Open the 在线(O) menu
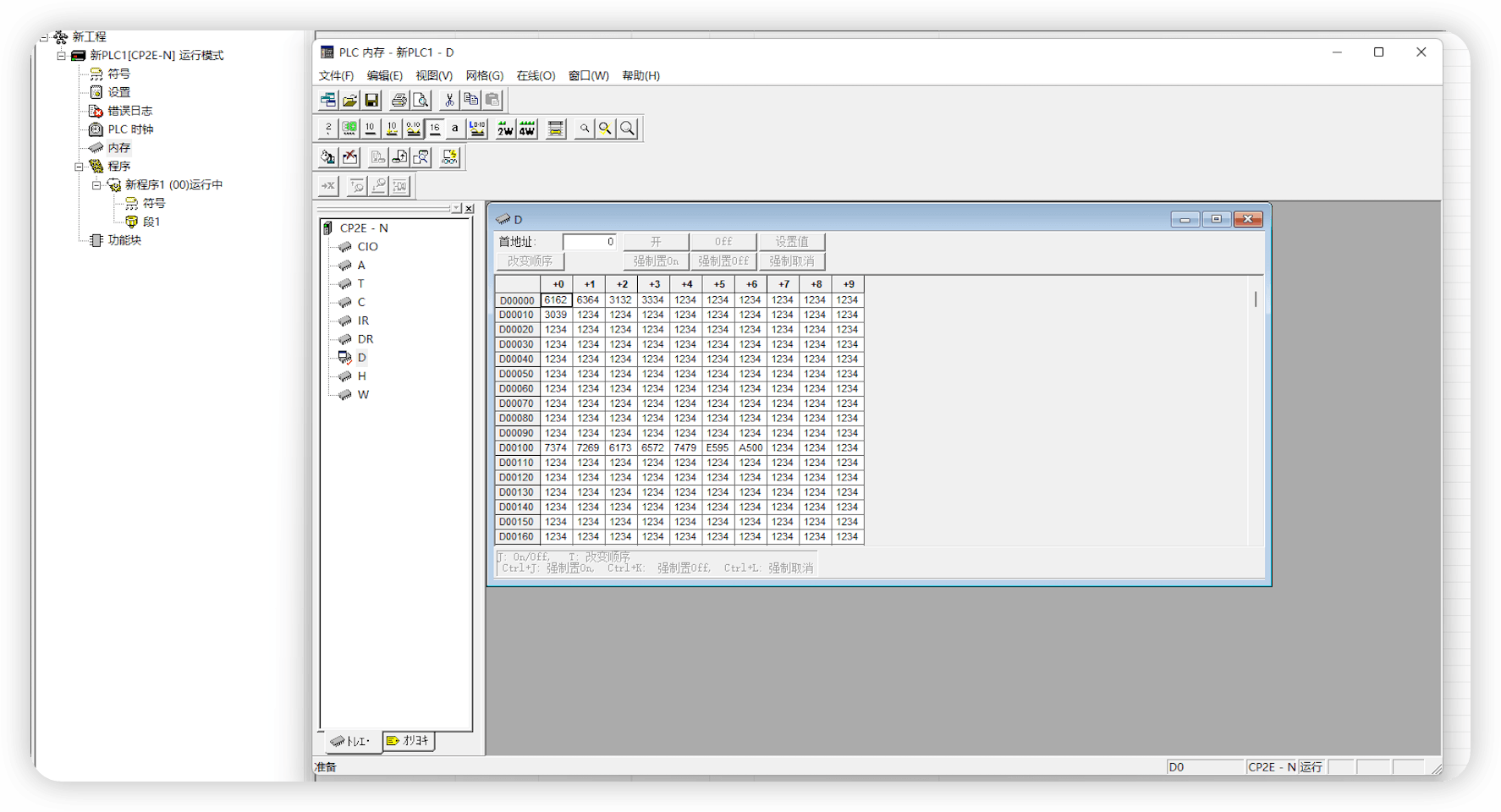The width and height of the screenshot is (1501, 812). click(x=534, y=75)
